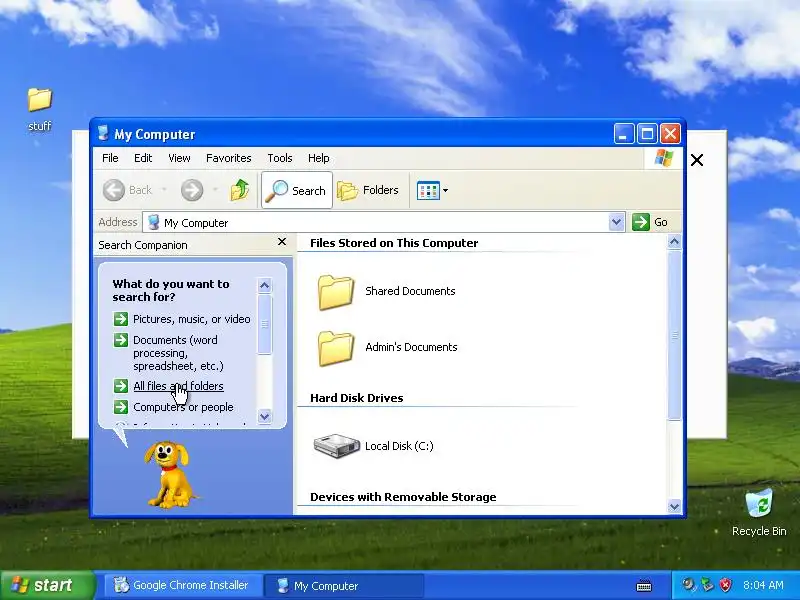Select the Shared Documents folder icon
This screenshot has height=600, width=800.
(335, 292)
